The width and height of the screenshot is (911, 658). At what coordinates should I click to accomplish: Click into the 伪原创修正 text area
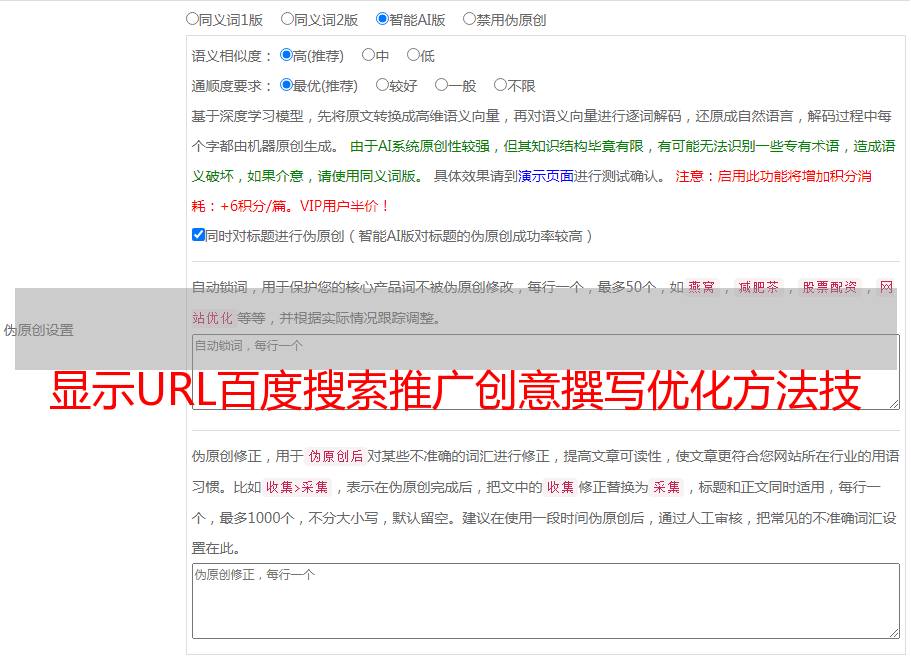pyautogui.click(x=546, y=601)
